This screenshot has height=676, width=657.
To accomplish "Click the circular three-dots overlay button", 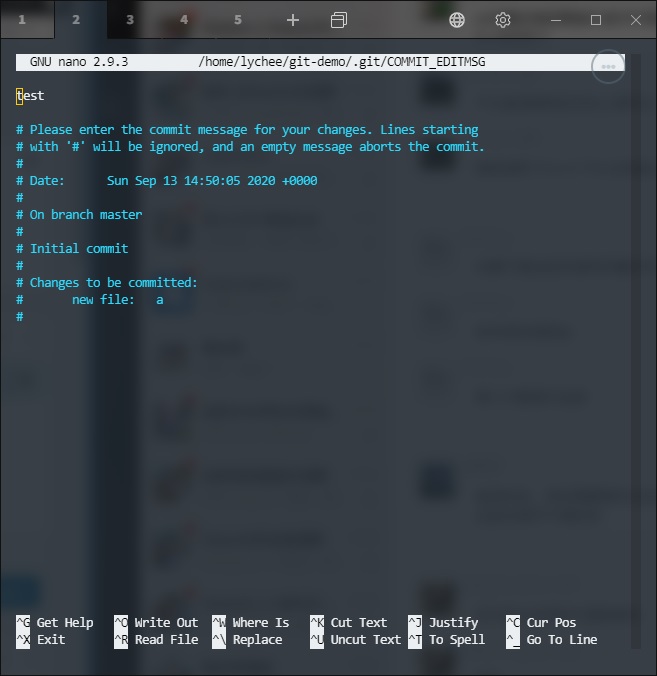I will [x=608, y=66].
